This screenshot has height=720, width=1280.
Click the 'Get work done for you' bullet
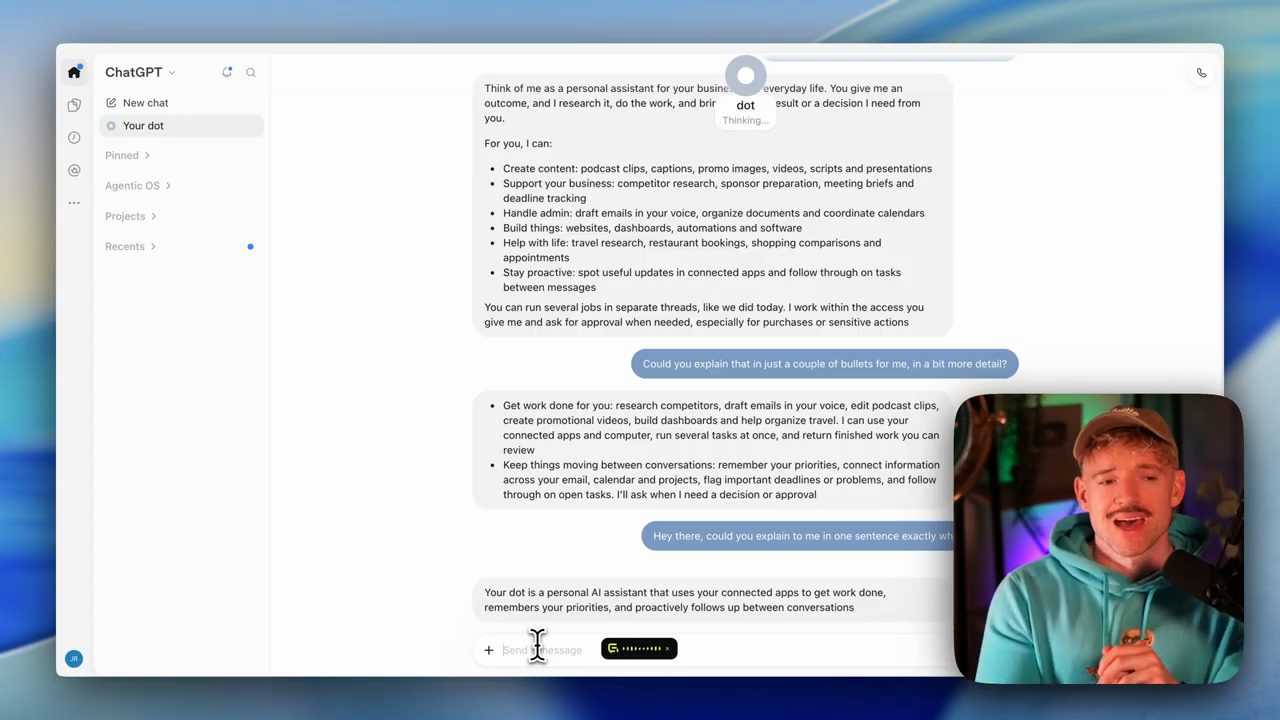[x=721, y=428]
